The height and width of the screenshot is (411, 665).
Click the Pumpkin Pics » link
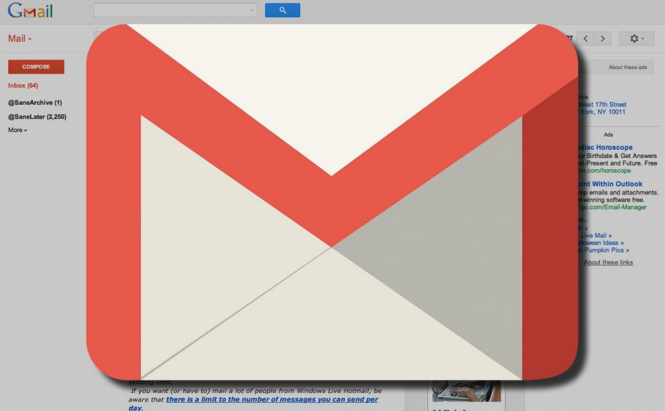[606, 250]
